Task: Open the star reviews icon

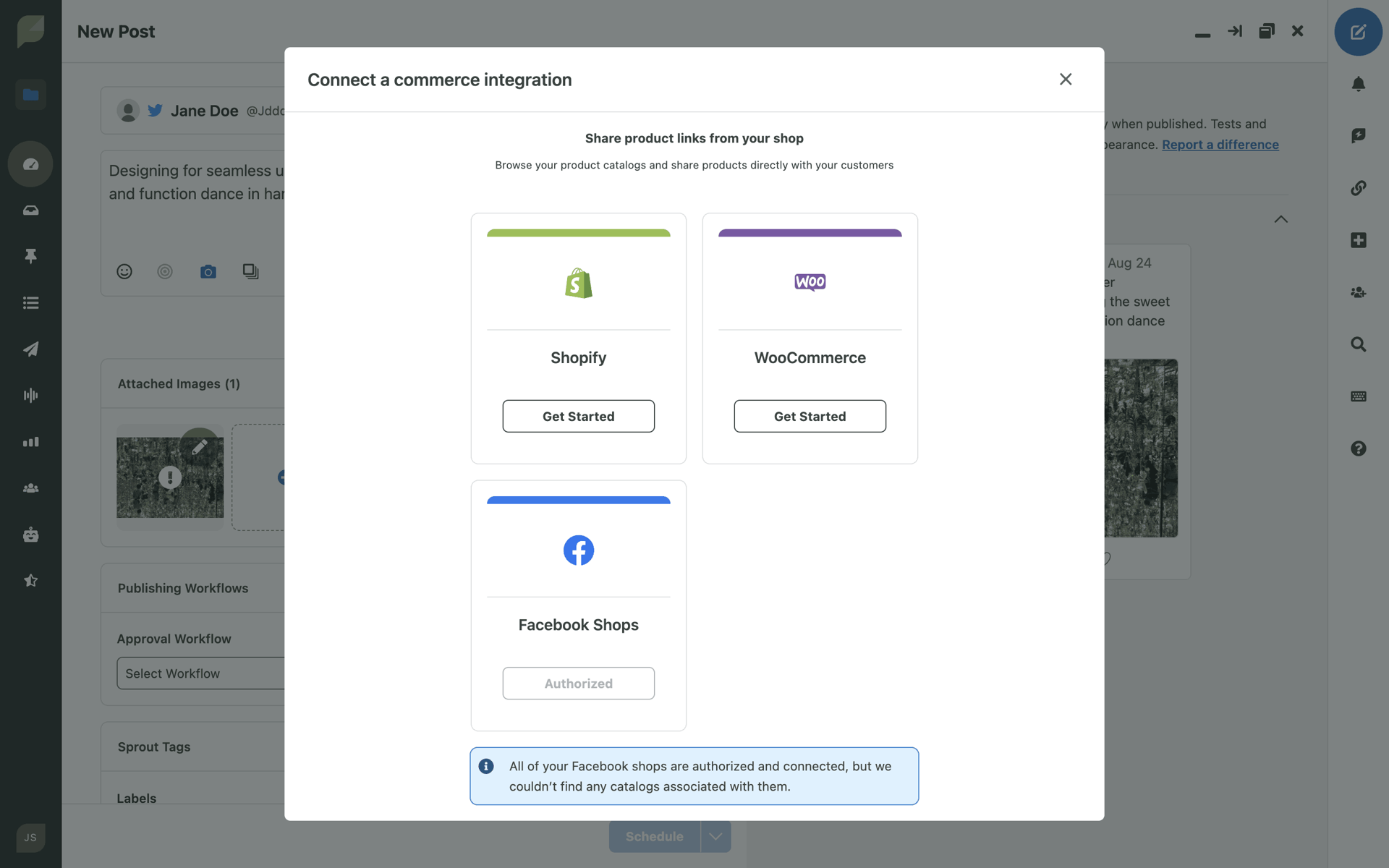Action: 30,581
